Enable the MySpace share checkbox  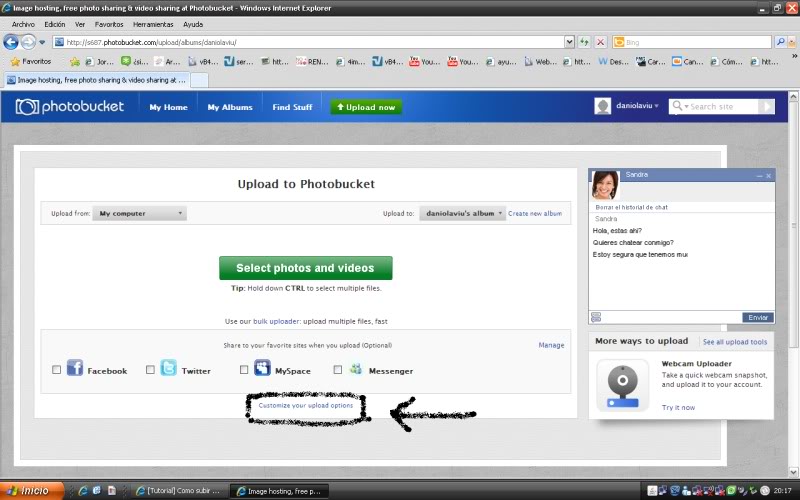[x=244, y=369]
